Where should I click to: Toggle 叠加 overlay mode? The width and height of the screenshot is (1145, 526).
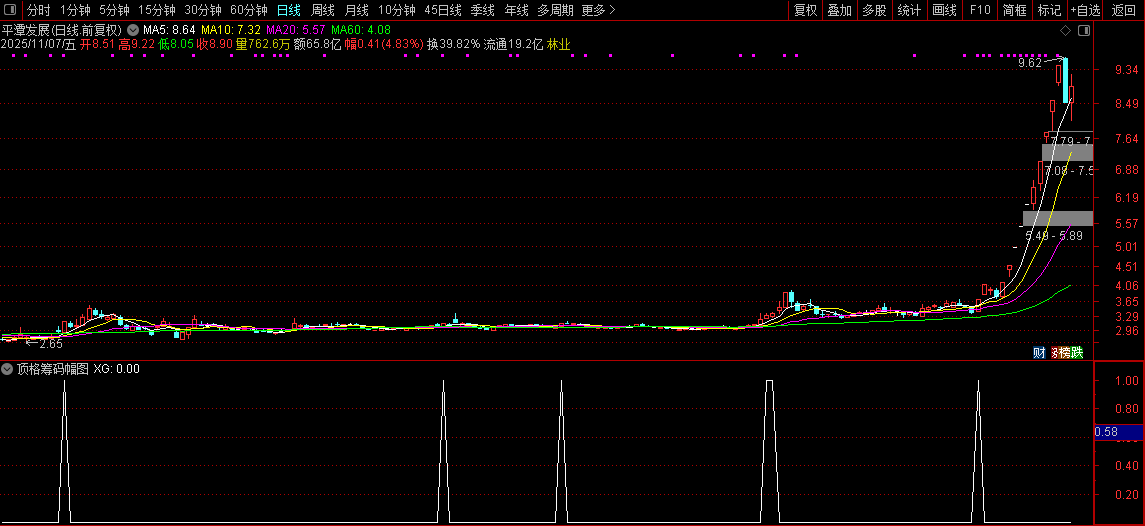[840, 10]
